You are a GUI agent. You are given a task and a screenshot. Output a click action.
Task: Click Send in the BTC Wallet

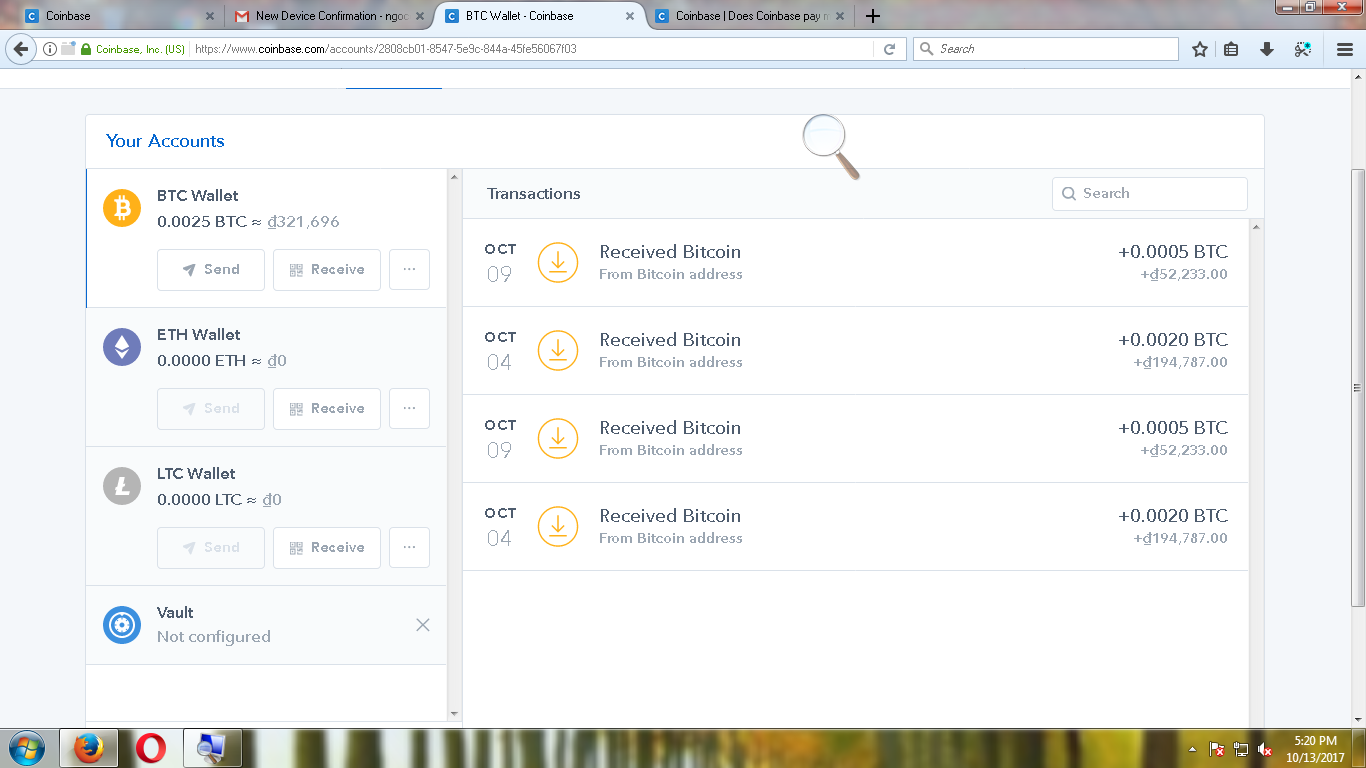(211, 270)
